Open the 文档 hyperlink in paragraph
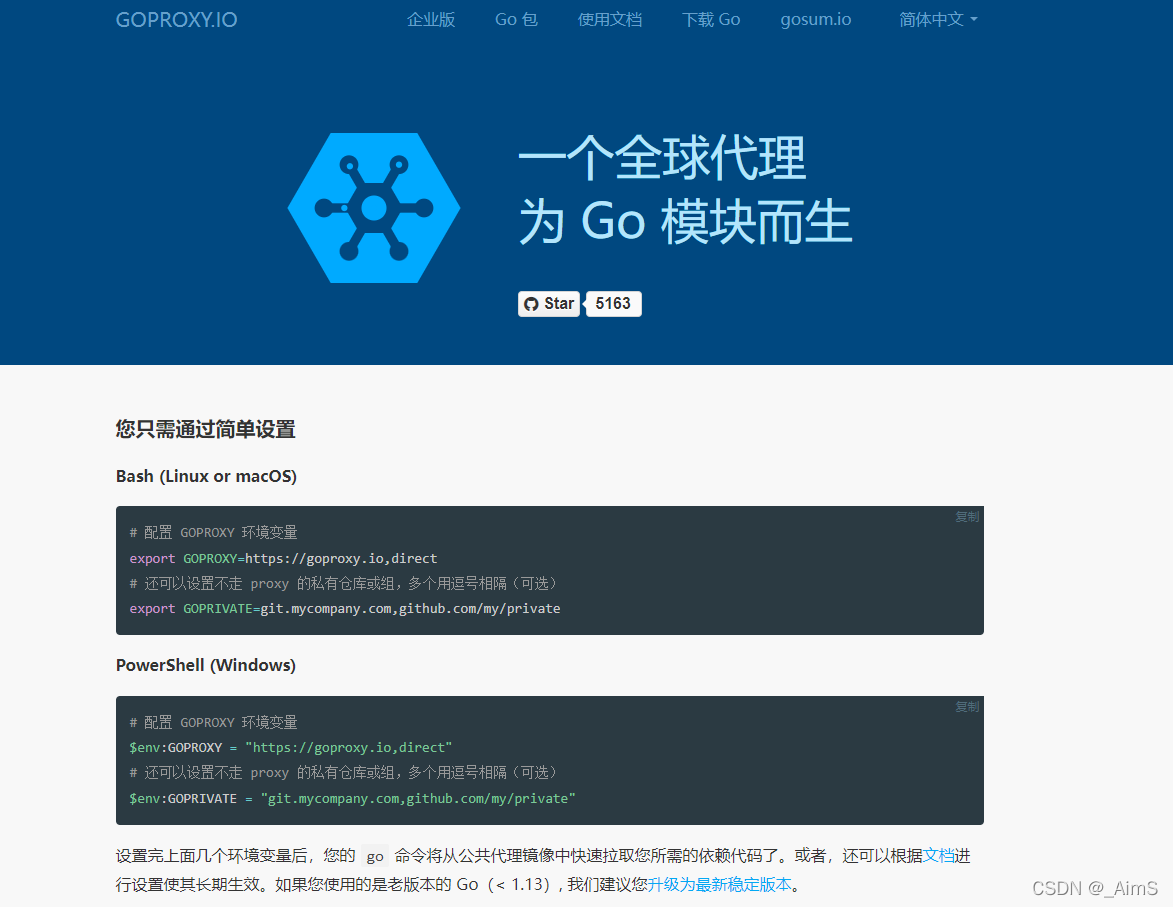 point(938,855)
